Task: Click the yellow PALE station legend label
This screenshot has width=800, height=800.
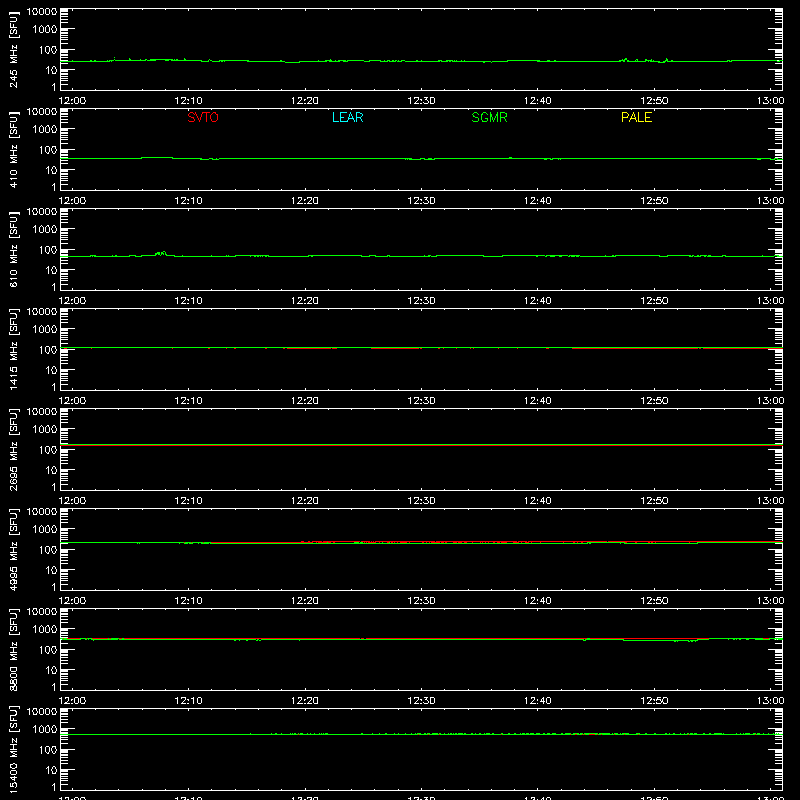Action: point(636,117)
